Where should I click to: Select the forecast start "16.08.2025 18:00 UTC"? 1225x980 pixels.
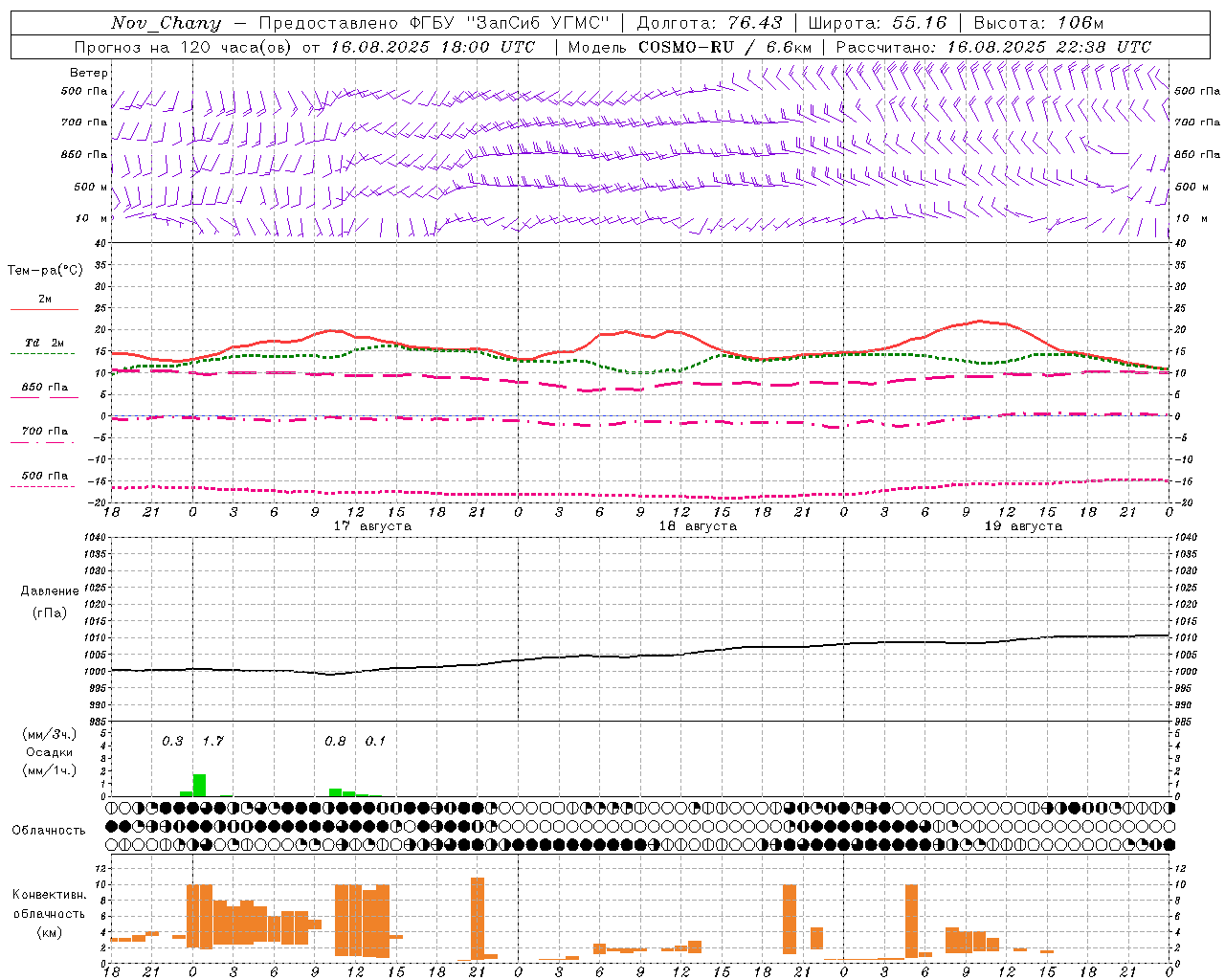click(x=433, y=47)
